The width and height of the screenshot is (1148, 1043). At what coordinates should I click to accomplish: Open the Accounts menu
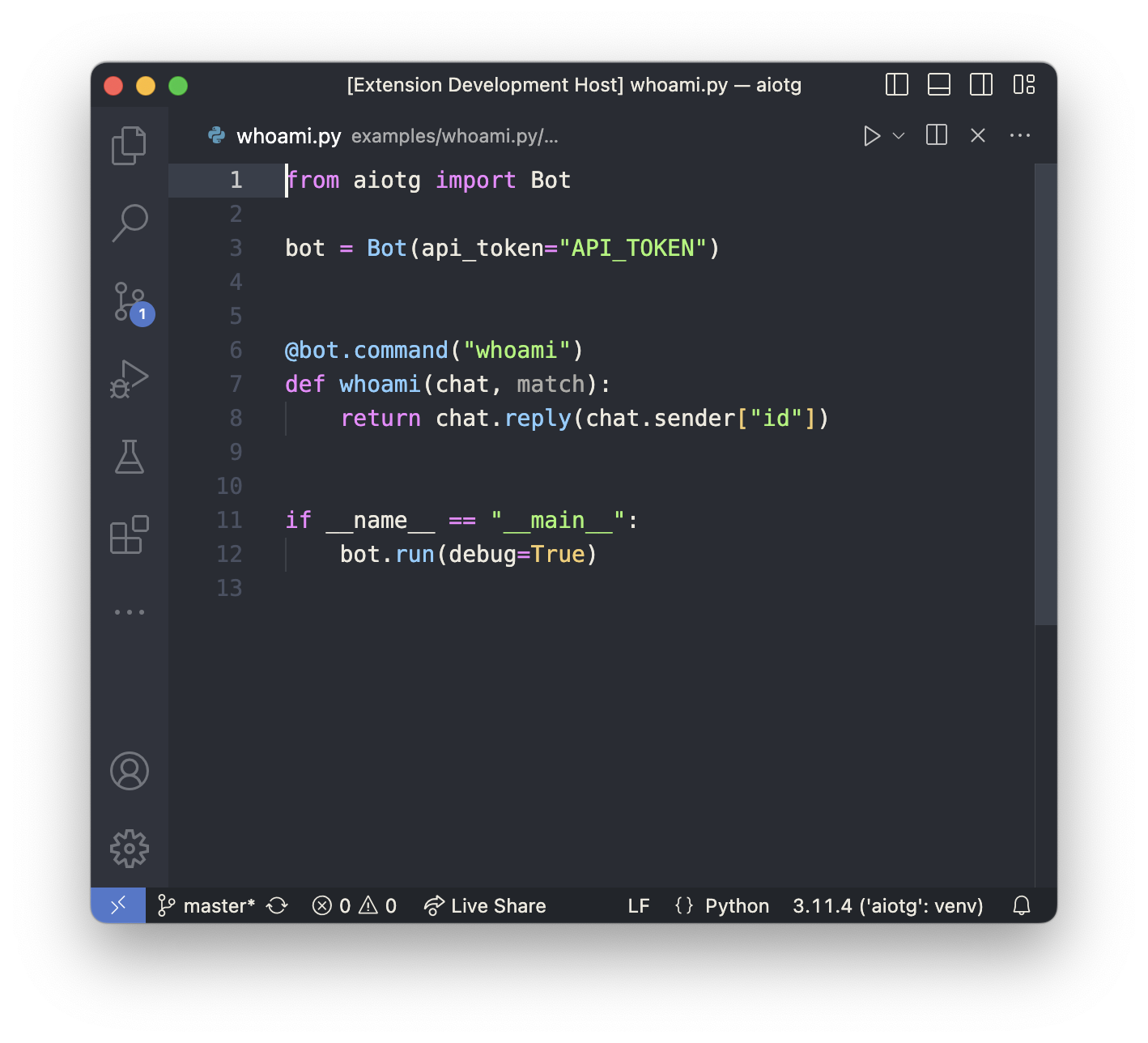point(129,771)
